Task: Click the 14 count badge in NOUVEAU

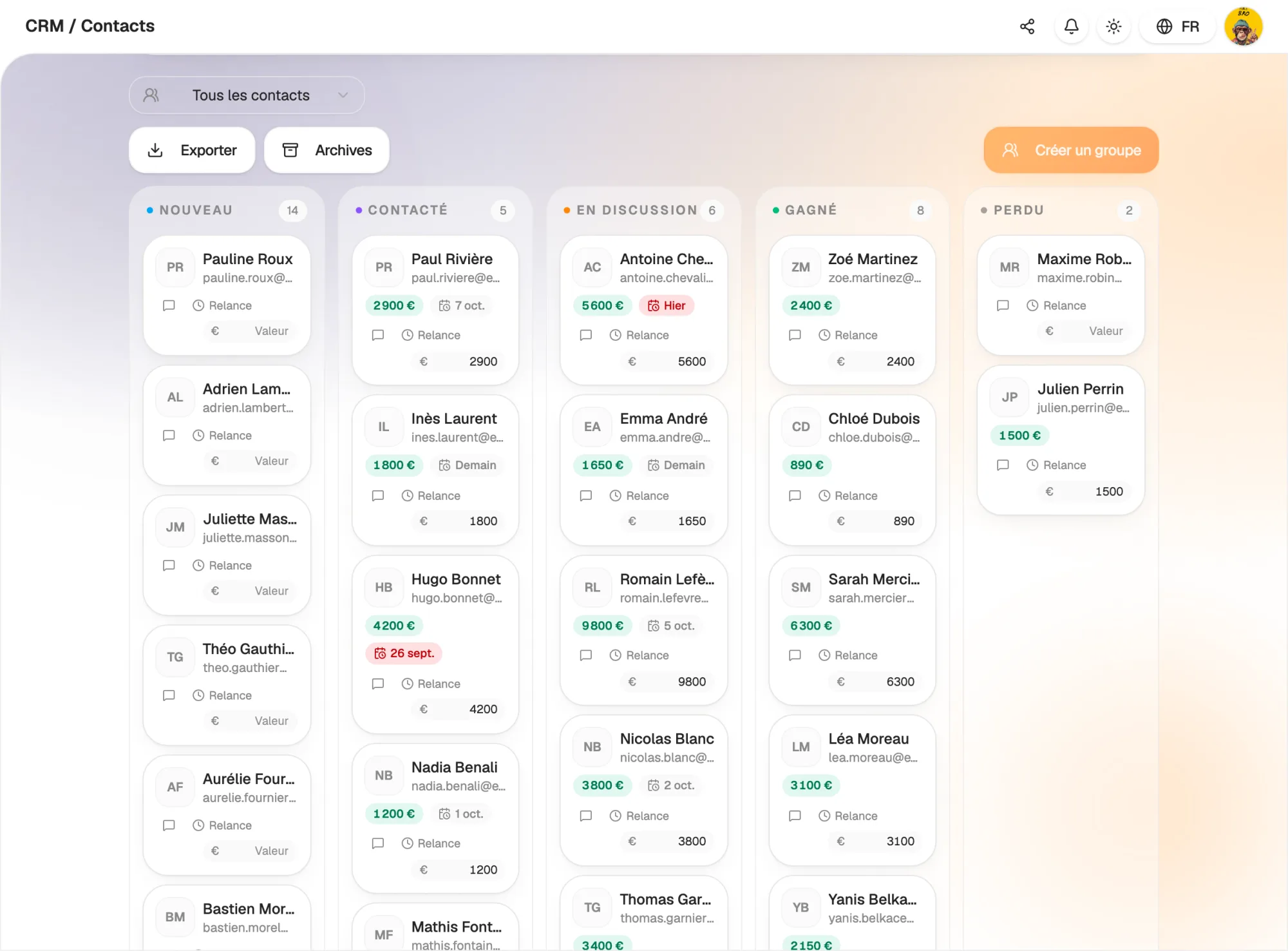Action: click(x=292, y=211)
